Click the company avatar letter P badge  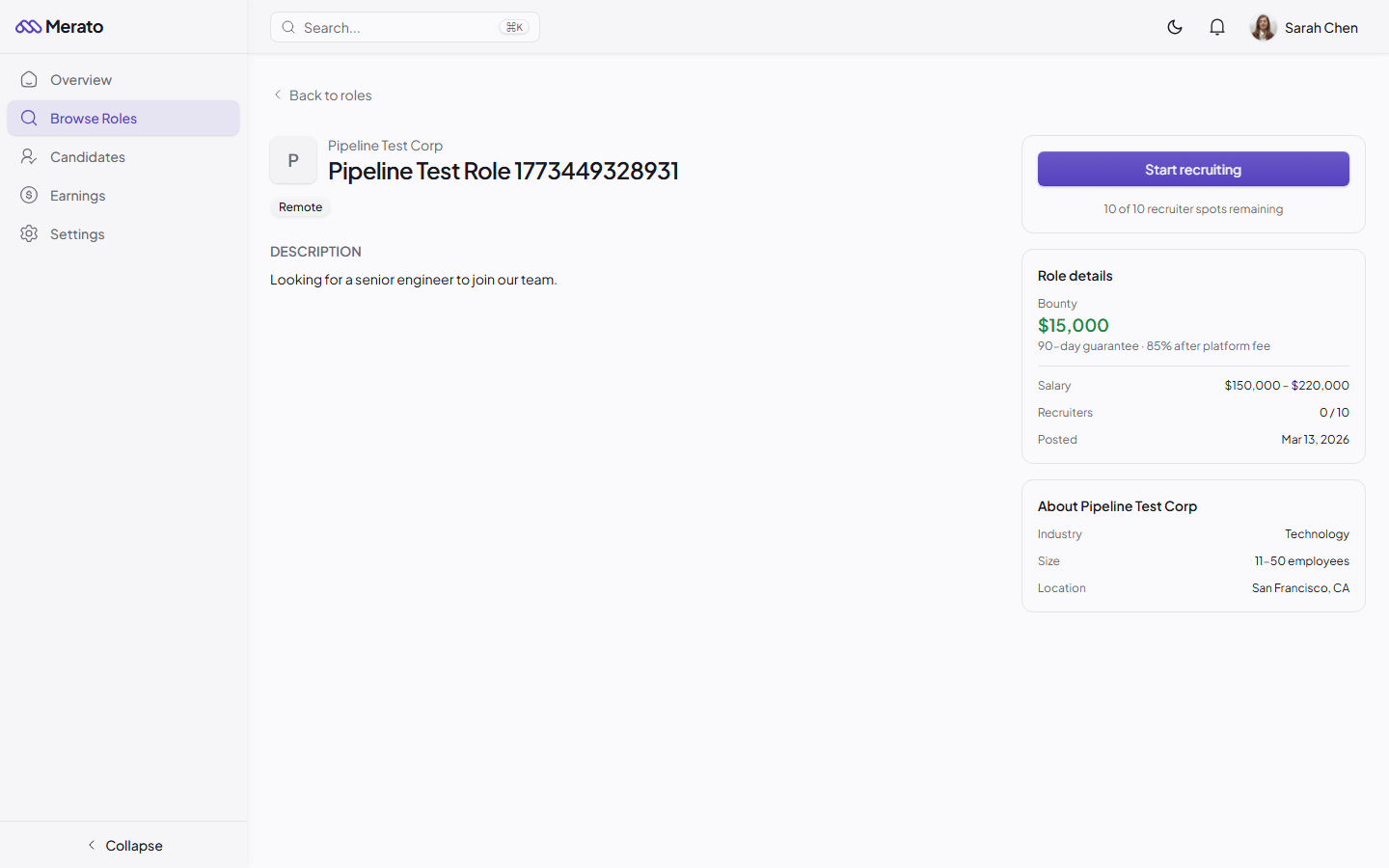(292, 160)
